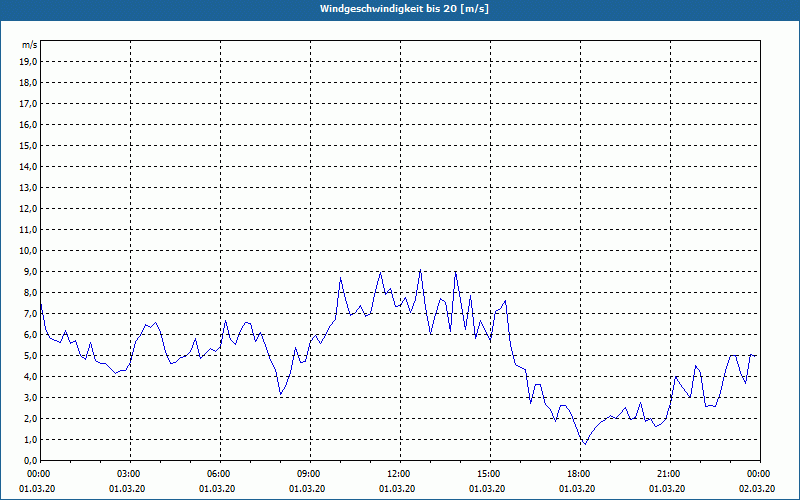The height and width of the screenshot is (500, 800).
Task: Click the 12,0 y-axis label
Action: (x=28, y=209)
